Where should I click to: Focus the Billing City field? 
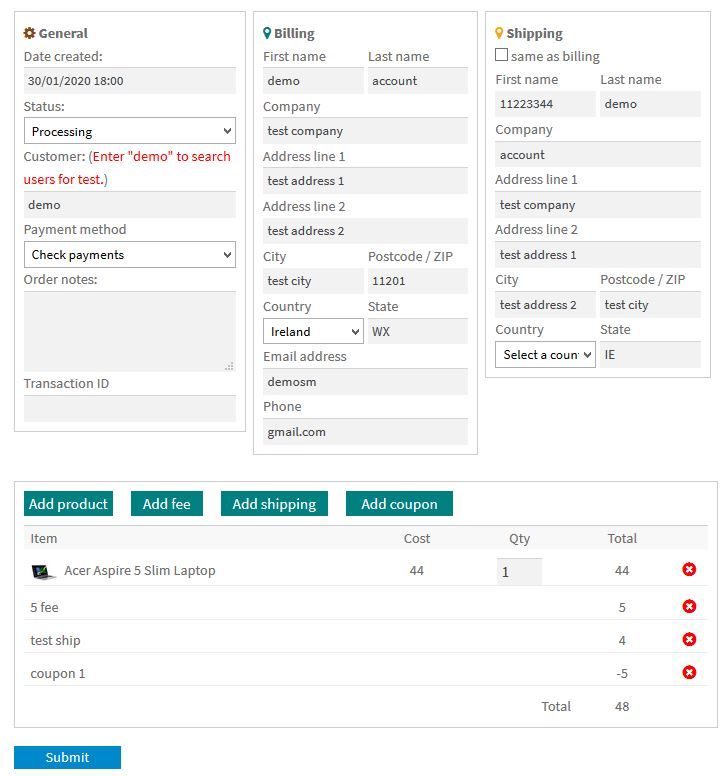tap(313, 281)
